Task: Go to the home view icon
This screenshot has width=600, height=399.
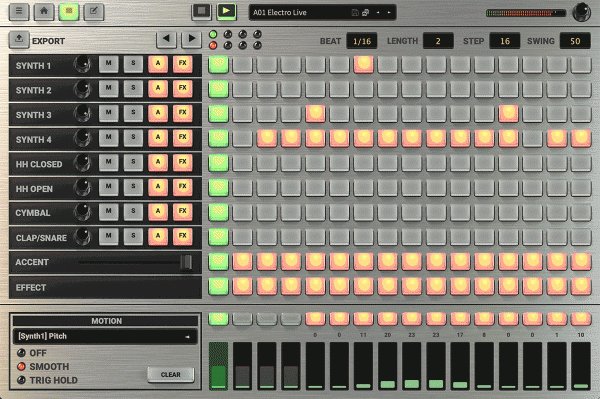Action: [x=44, y=11]
